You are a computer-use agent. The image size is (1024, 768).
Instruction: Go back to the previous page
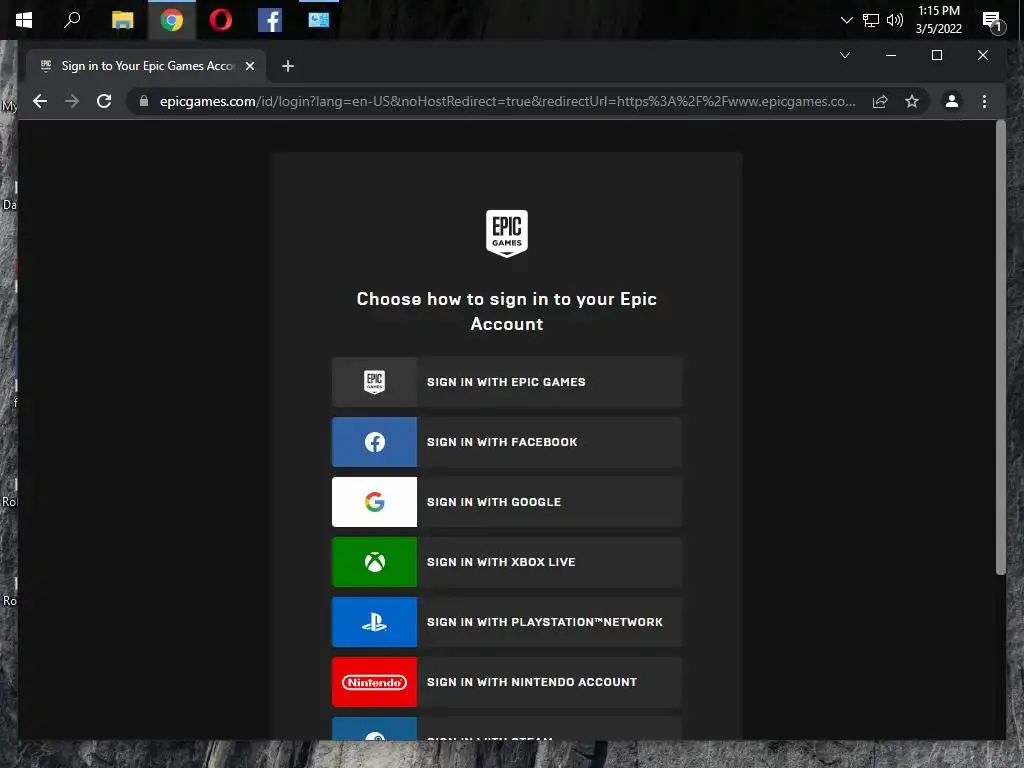[40, 101]
